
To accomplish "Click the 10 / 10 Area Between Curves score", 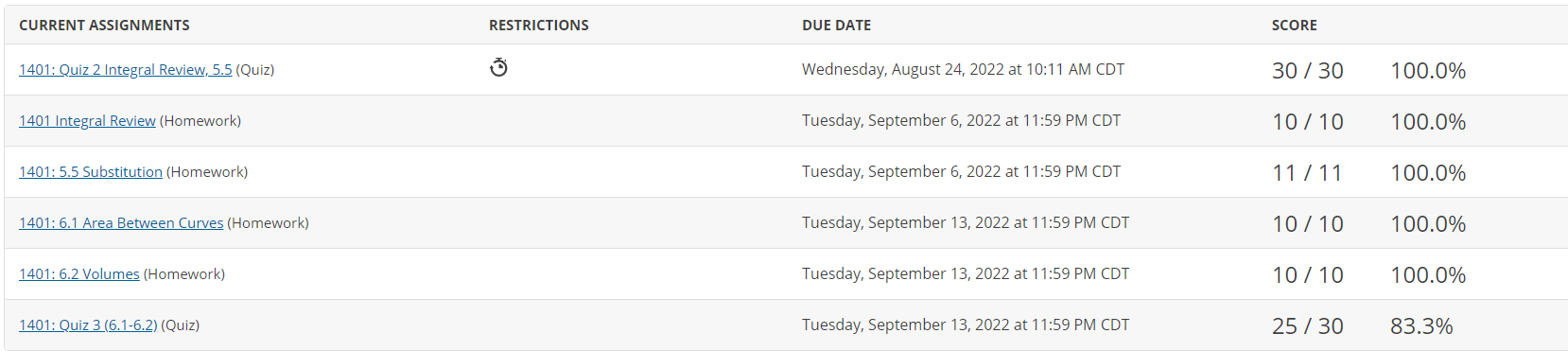I will click(1308, 224).
